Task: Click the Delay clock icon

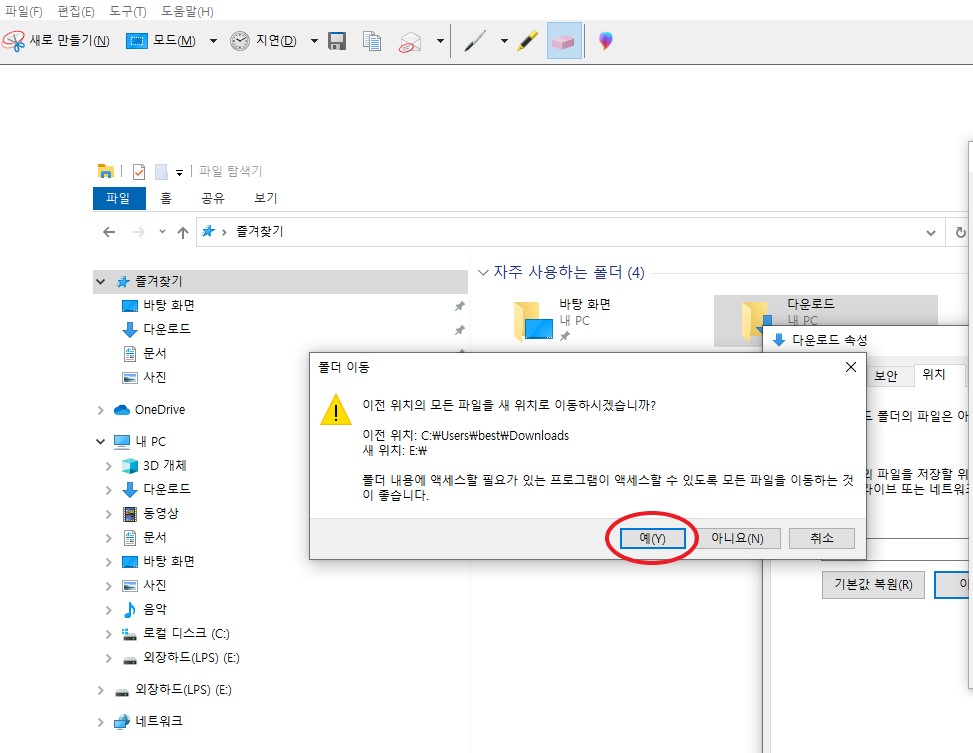Action: pyautogui.click(x=240, y=41)
